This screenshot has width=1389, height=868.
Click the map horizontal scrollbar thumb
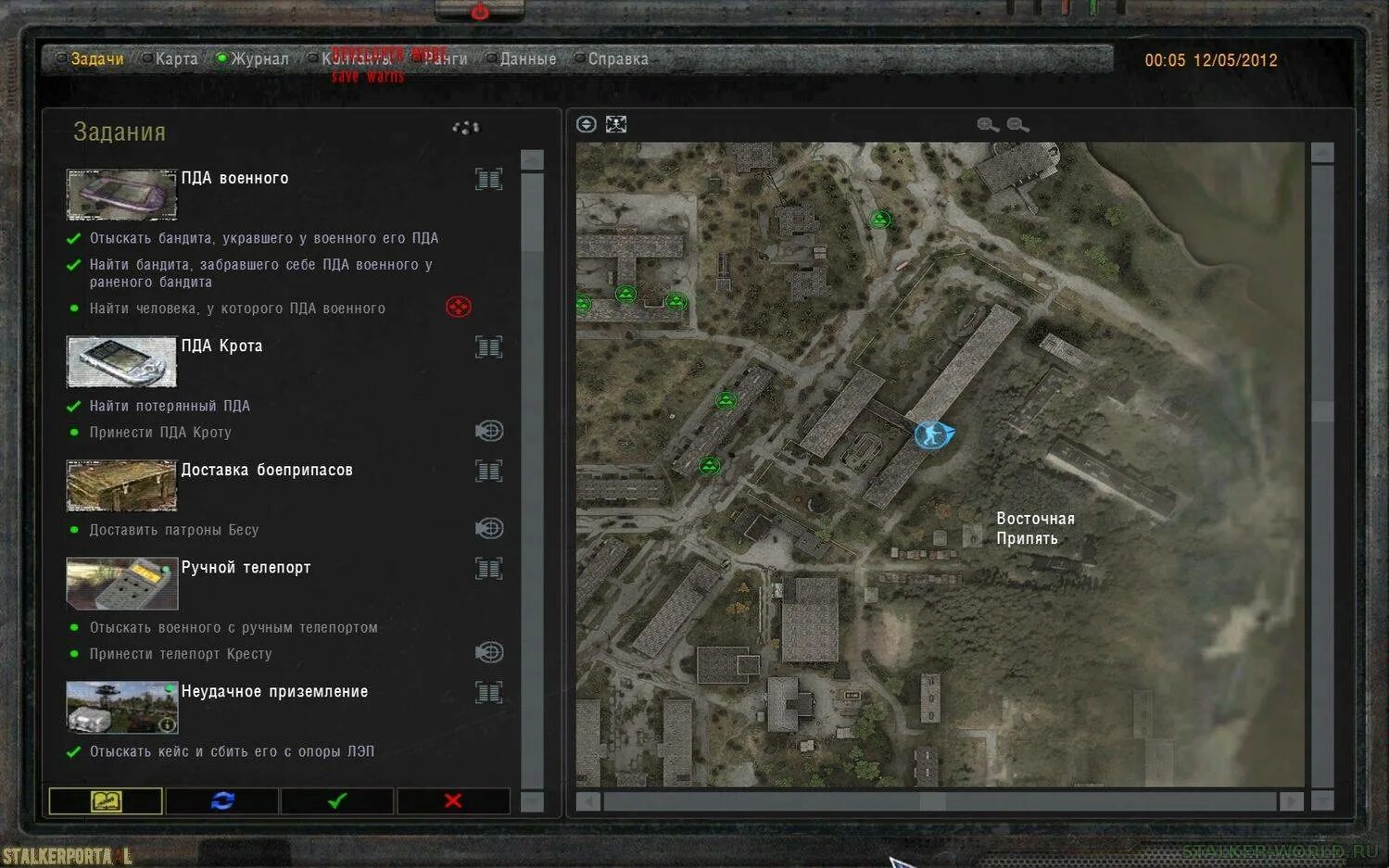click(932, 800)
